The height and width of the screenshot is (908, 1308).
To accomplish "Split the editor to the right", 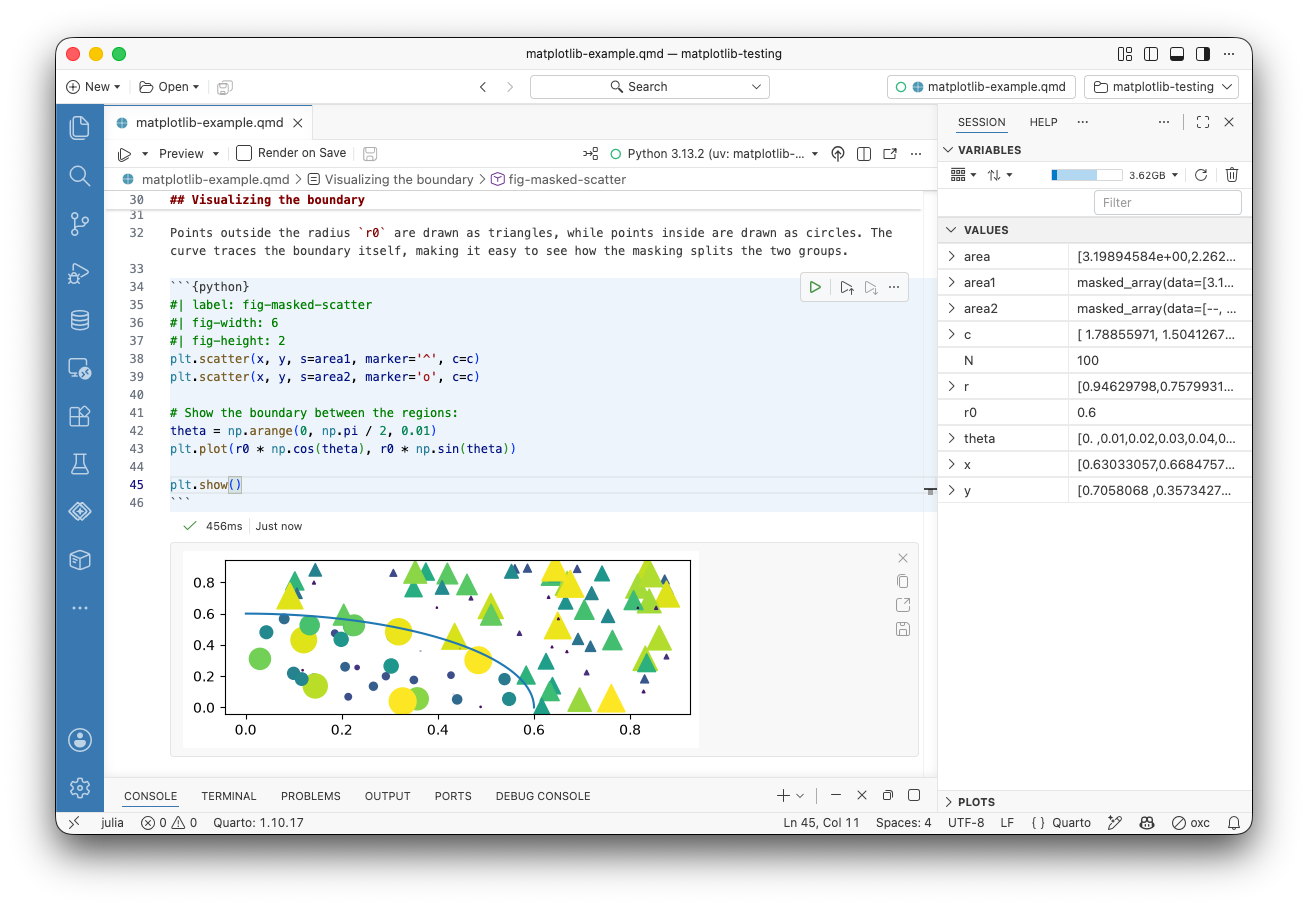I will tap(863, 154).
